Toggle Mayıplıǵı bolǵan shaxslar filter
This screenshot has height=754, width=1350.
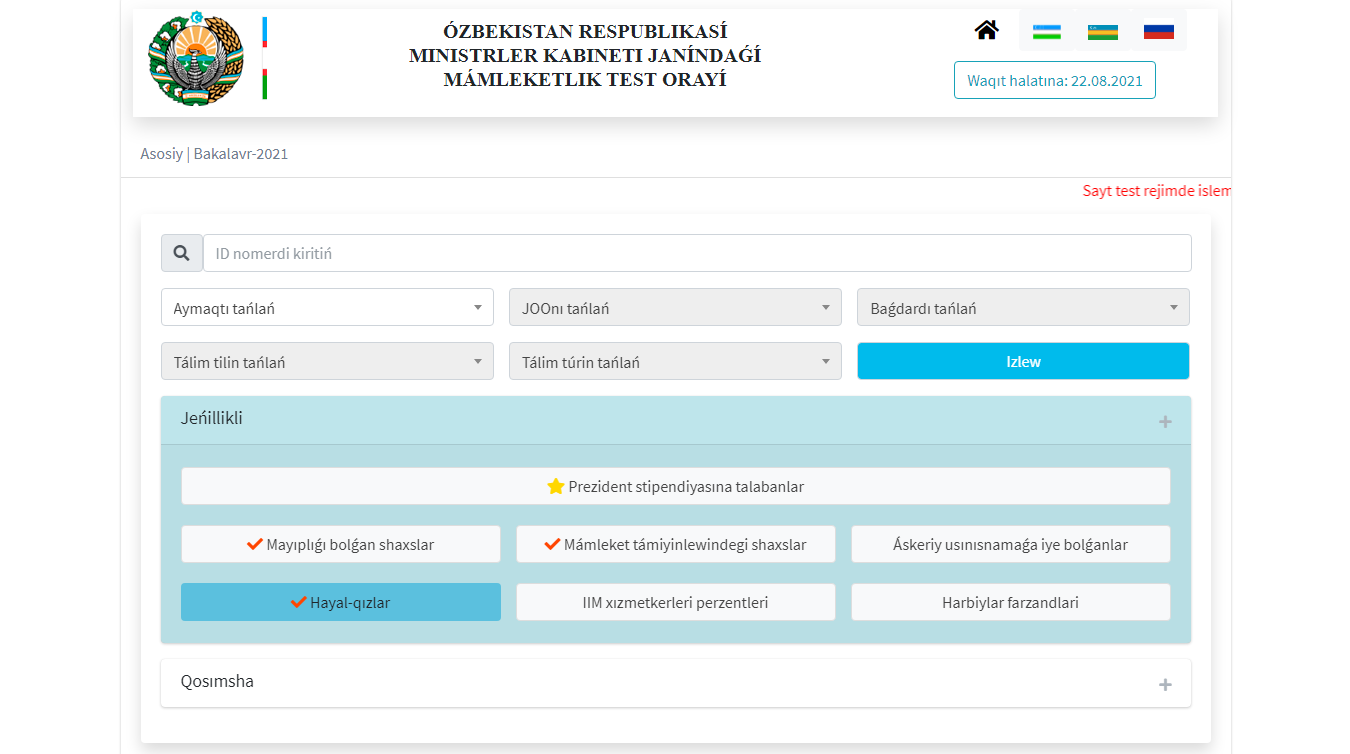[340, 544]
